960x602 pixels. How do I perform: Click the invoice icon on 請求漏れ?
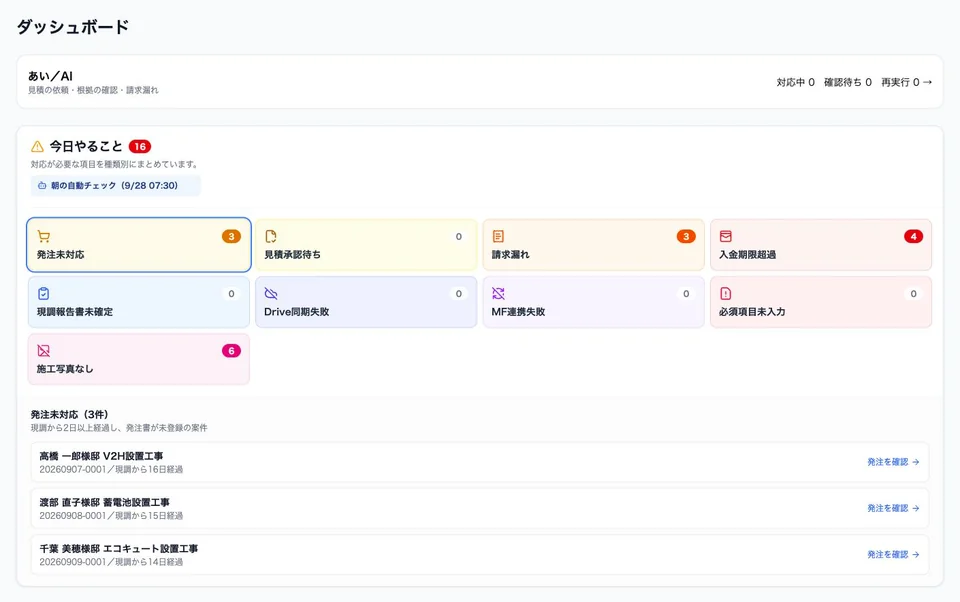[x=498, y=236]
